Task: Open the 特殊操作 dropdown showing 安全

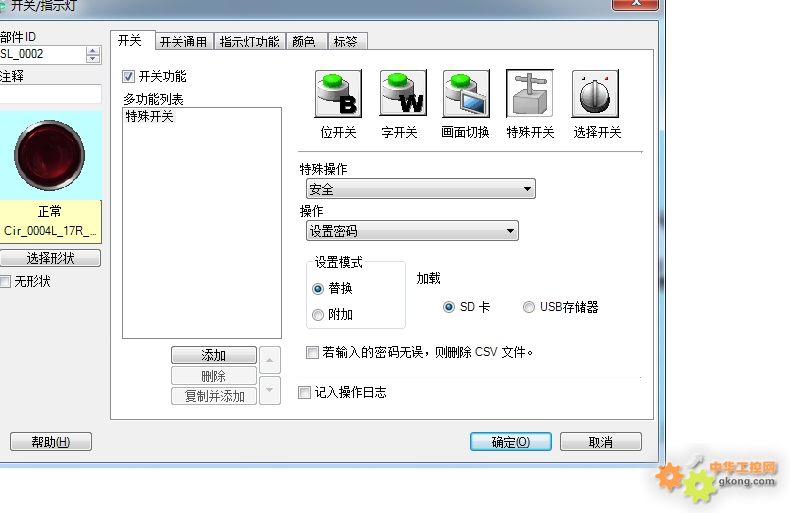Action: [x=420, y=189]
